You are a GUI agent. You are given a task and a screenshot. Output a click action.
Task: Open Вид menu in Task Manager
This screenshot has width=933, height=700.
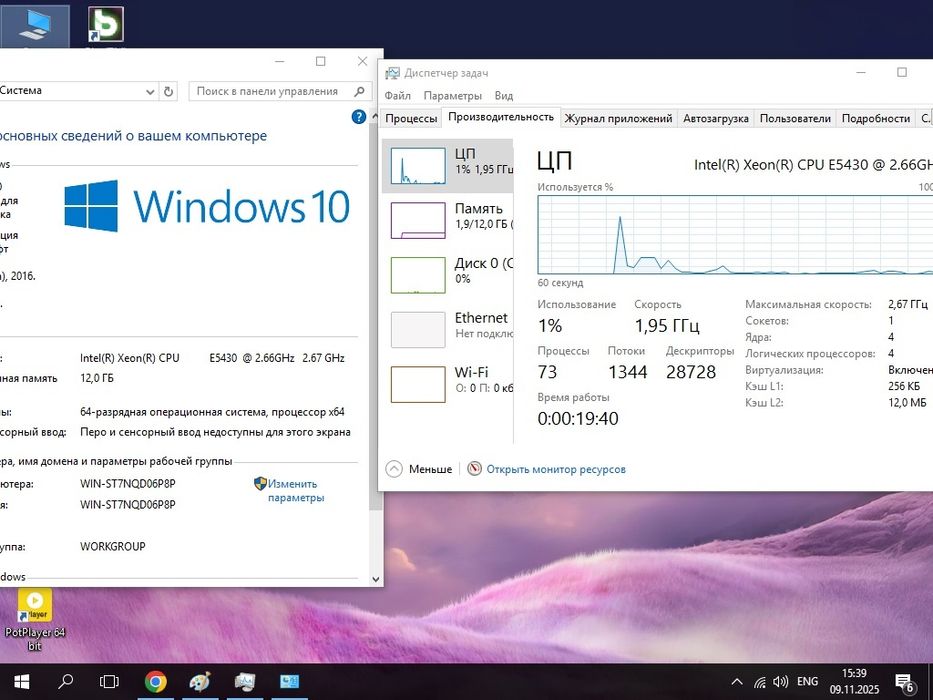click(503, 95)
